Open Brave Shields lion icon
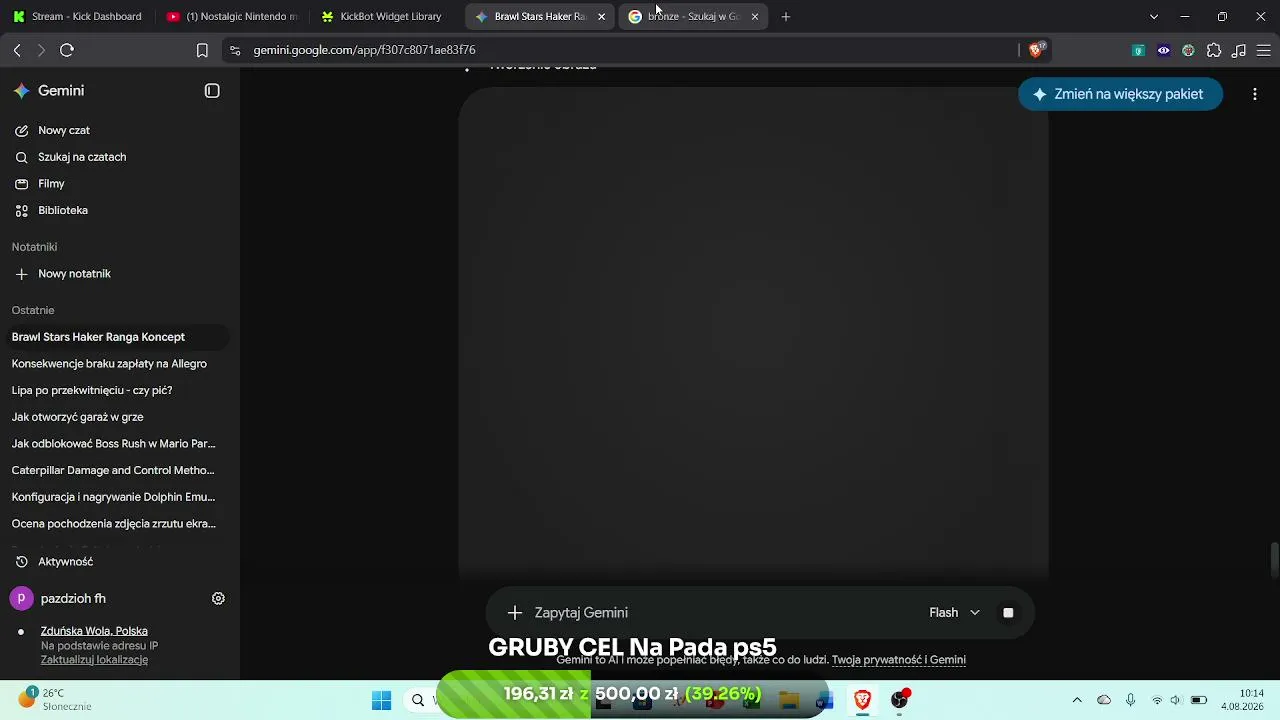The width and height of the screenshot is (1280, 720). click(1037, 50)
